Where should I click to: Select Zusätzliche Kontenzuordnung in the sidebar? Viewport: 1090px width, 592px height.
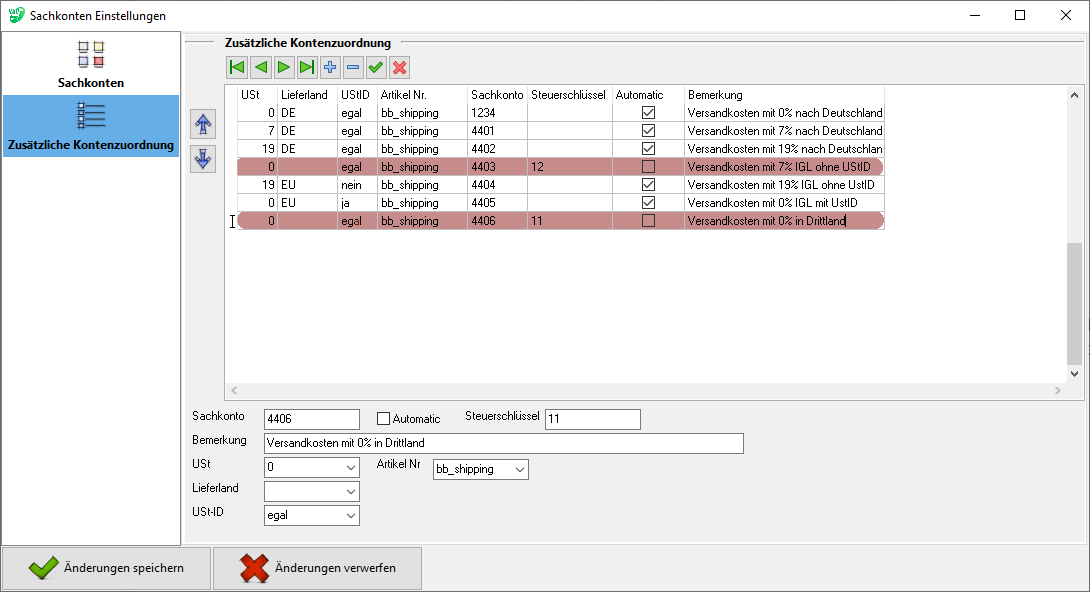pos(91,127)
